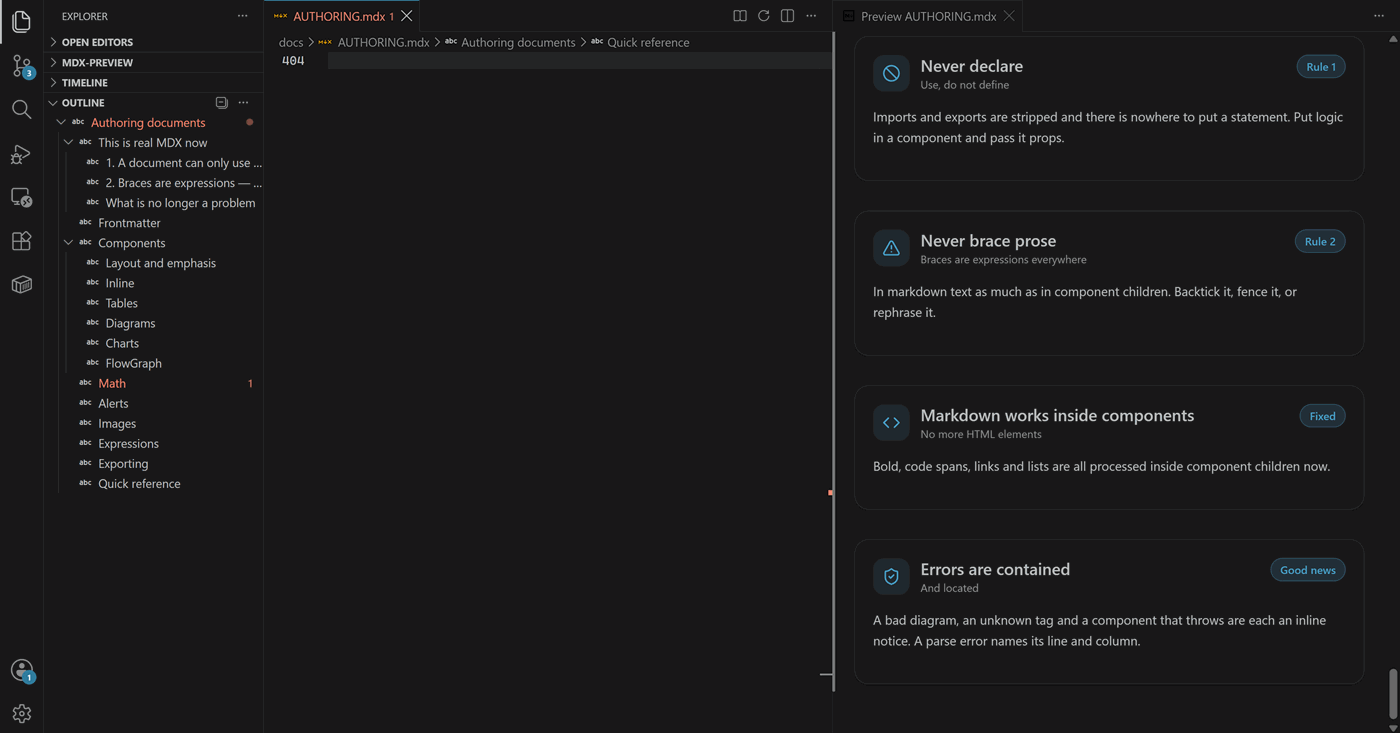
Task: Select Alerts in the outline
Action: coord(113,403)
